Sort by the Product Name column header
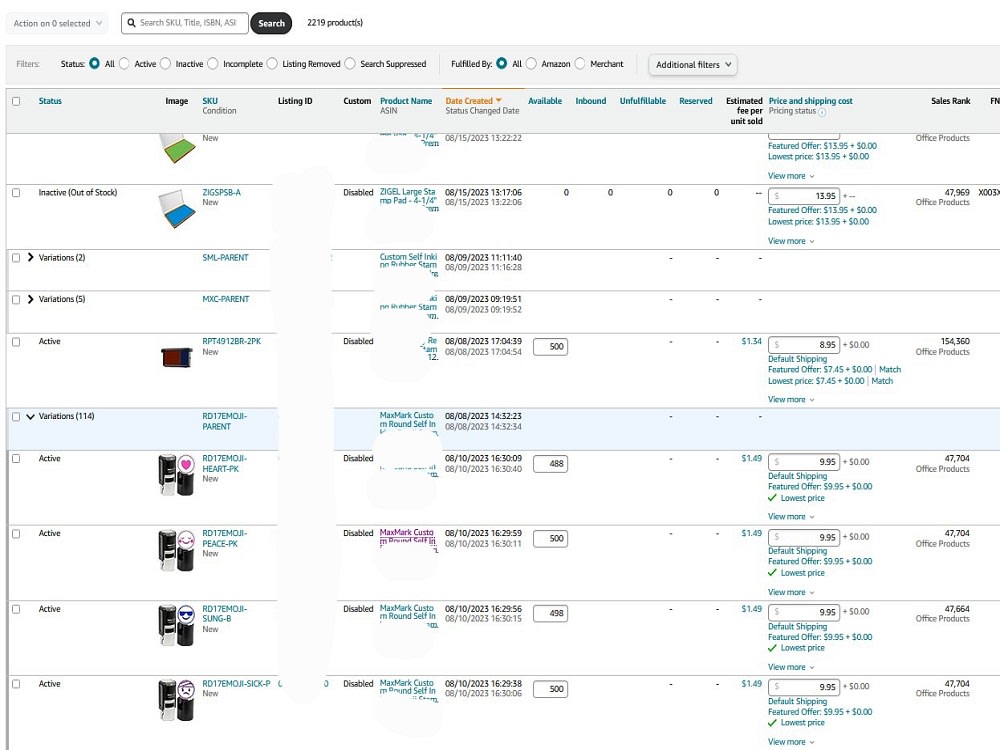 pos(406,101)
